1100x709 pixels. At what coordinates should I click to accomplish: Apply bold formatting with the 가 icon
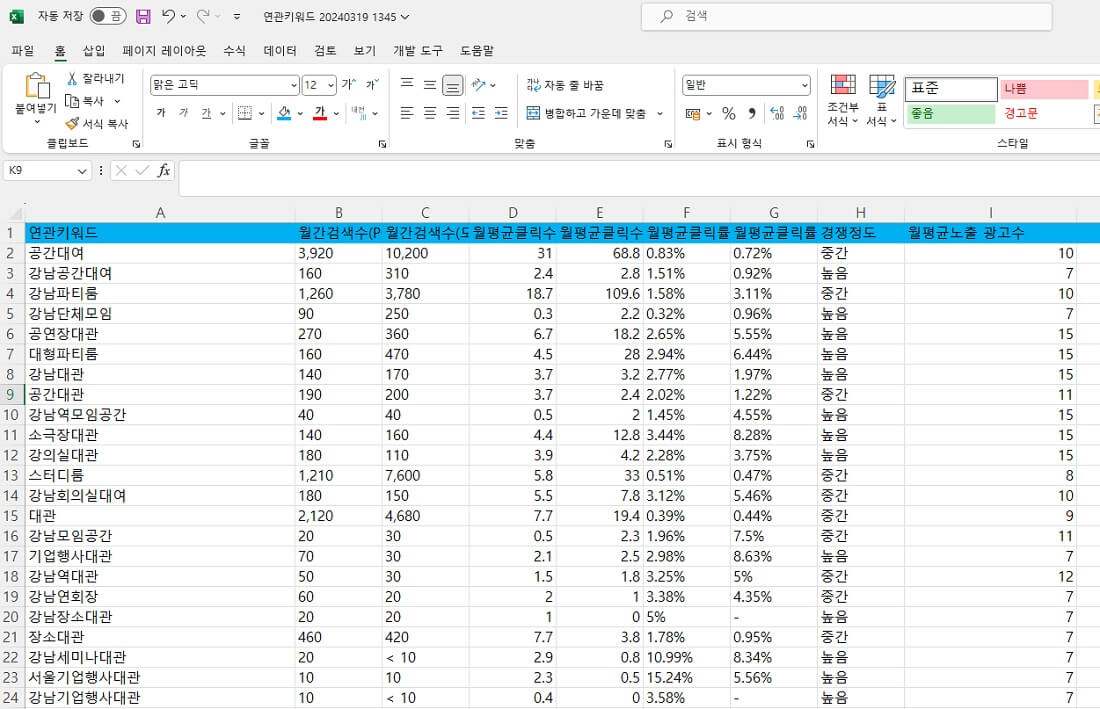[x=161, y=112]
